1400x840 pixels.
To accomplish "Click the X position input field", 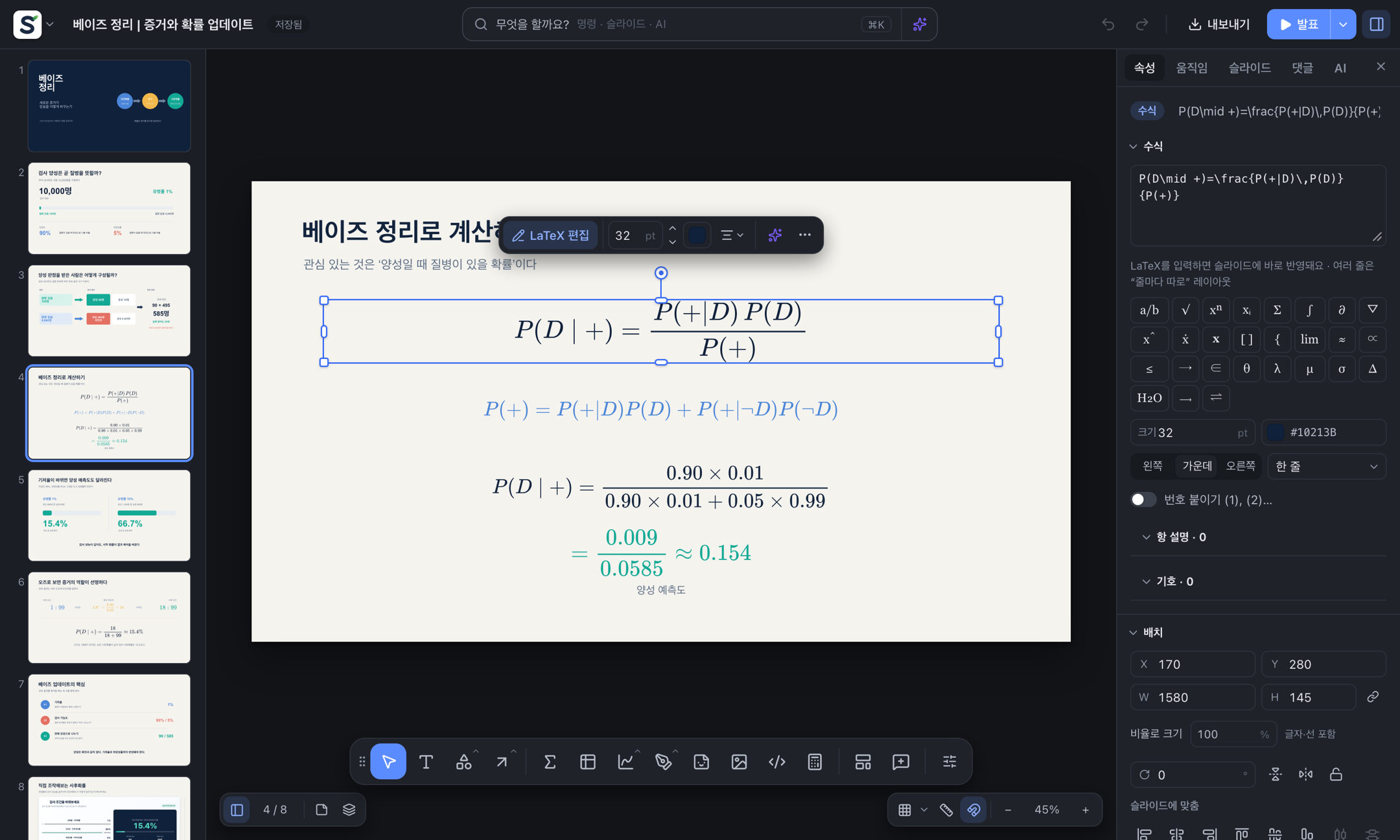I will pos(1193,664).
